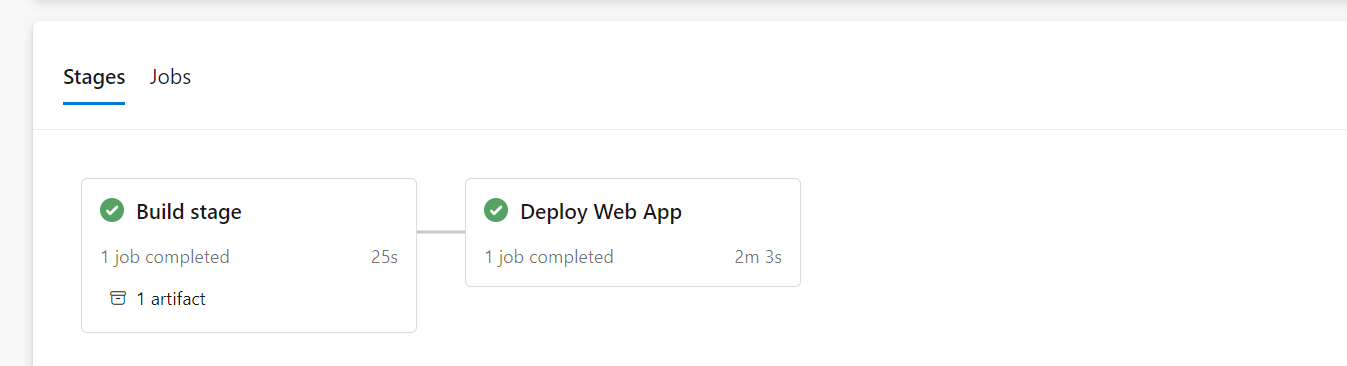The image size is (1347, 366).
Task: Switch to the Jobs tab
Action: point(170,77)
